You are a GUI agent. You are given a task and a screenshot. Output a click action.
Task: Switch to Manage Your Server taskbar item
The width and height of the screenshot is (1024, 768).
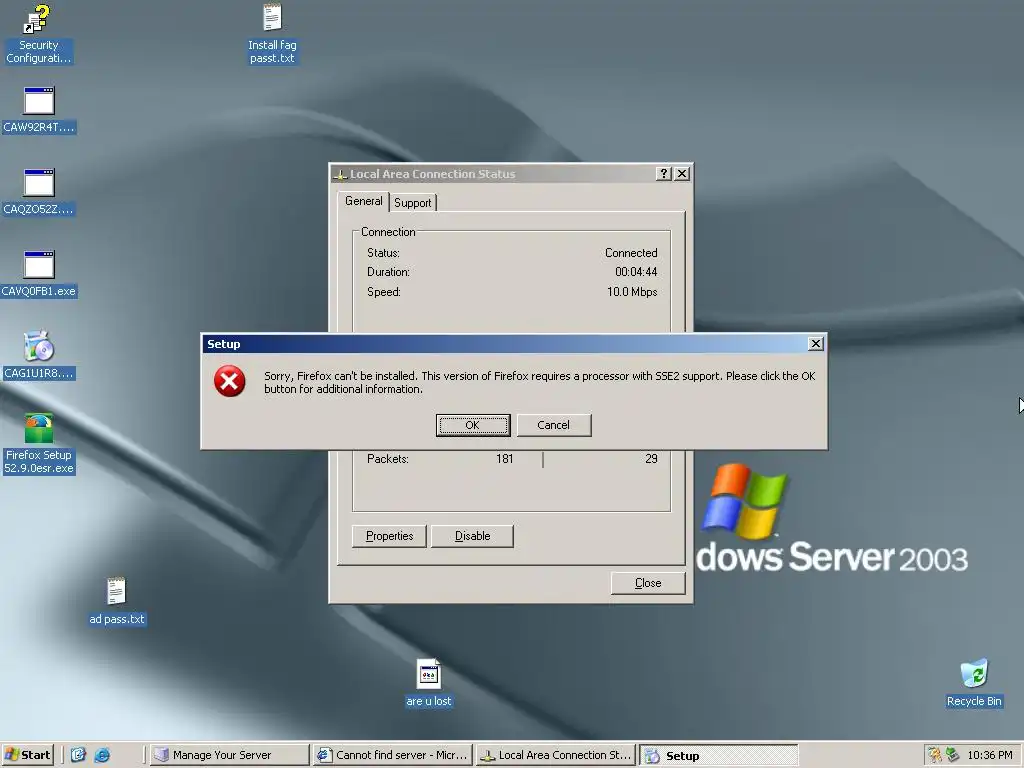coord(229,755)
